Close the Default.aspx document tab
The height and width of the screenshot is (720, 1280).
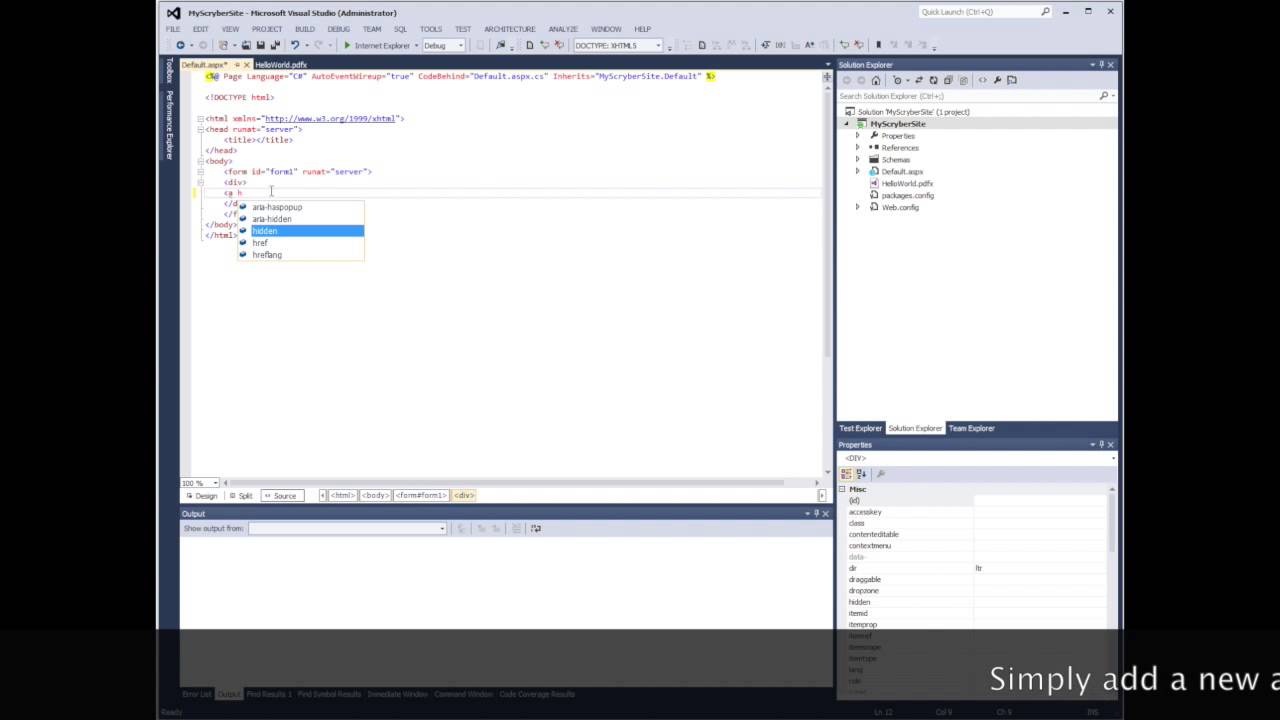[x=247, y=65]
